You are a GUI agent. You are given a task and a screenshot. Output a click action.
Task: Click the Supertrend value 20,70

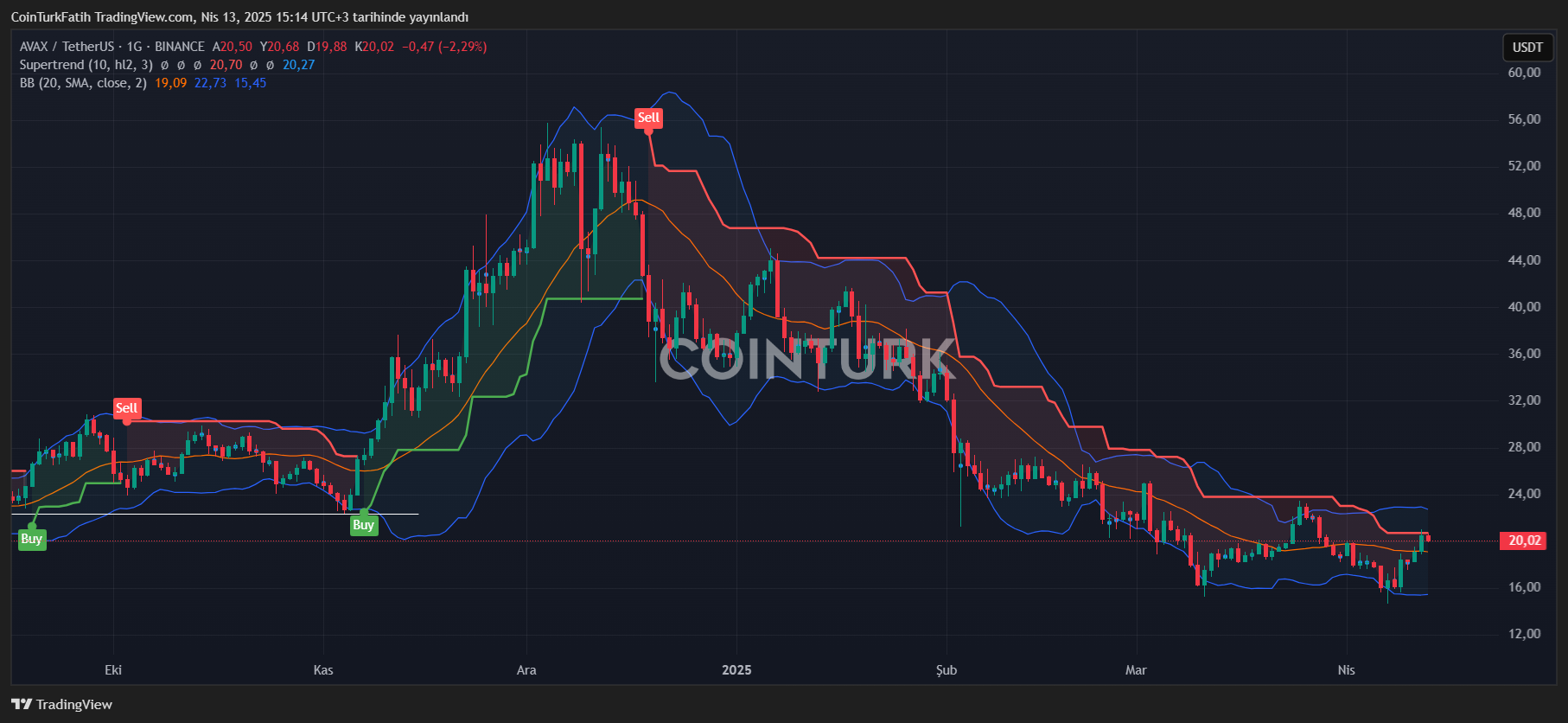tap(226, 65)
